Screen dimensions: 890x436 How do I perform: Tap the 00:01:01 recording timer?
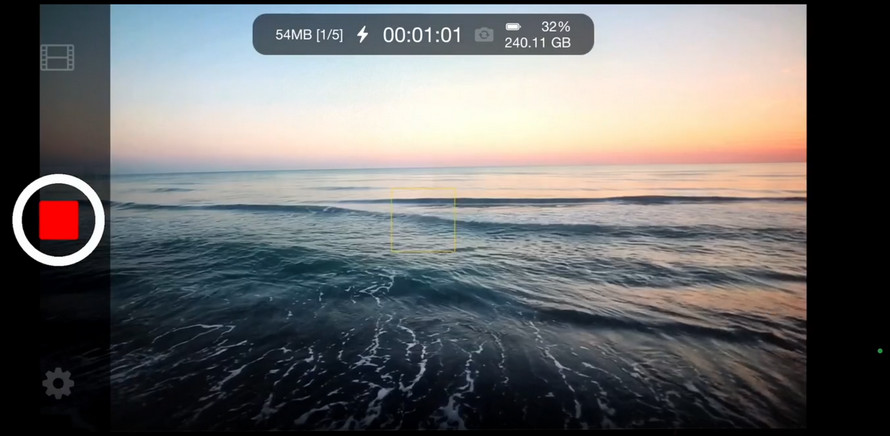(x=422, y=35)
